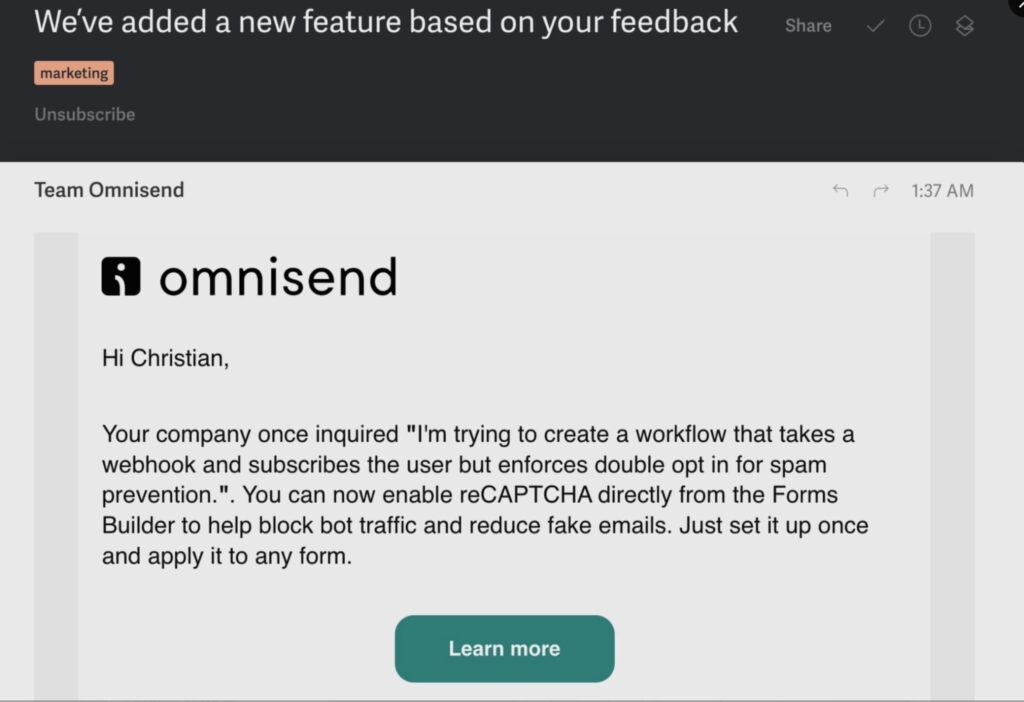Image resolution: width=1024 pixels, height=702 pixels.
Task: Mark the email done with the checkmark icon
Action: 876,27
